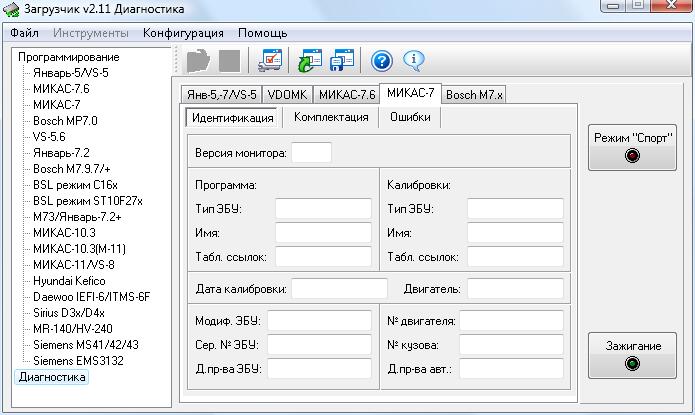This screenshot has width=695, height=415.
Task: Switch to VDOMK tab
Action: 287,94
